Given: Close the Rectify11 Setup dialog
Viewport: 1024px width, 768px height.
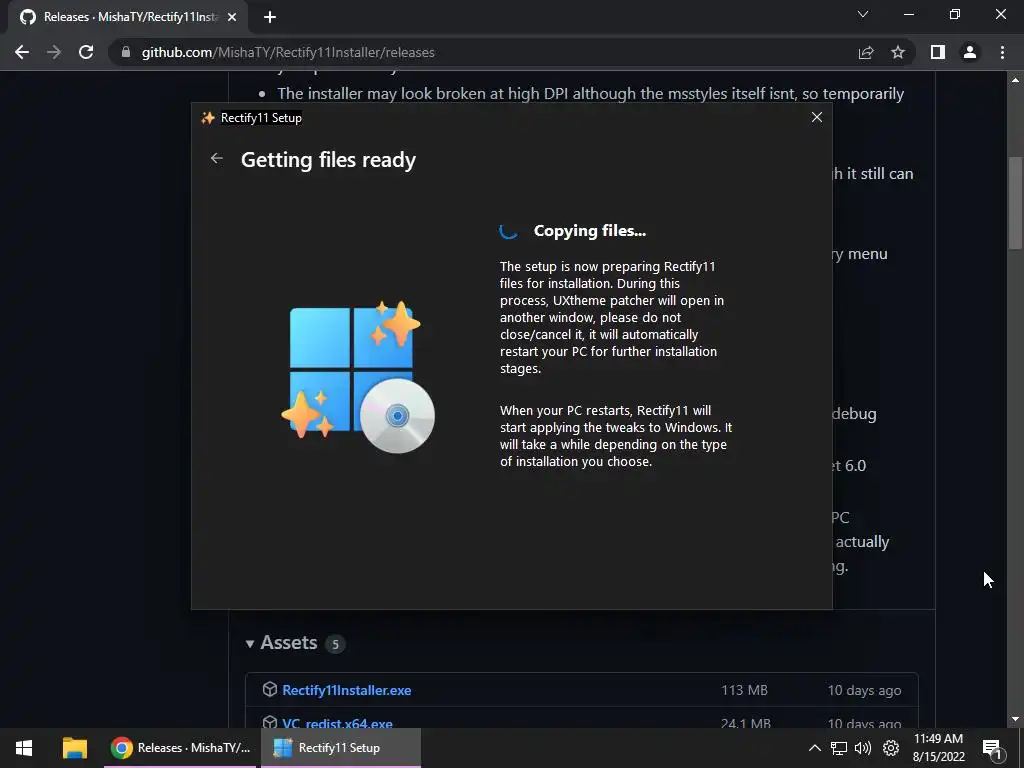Looking at the screenshot, I should (816, 117).
